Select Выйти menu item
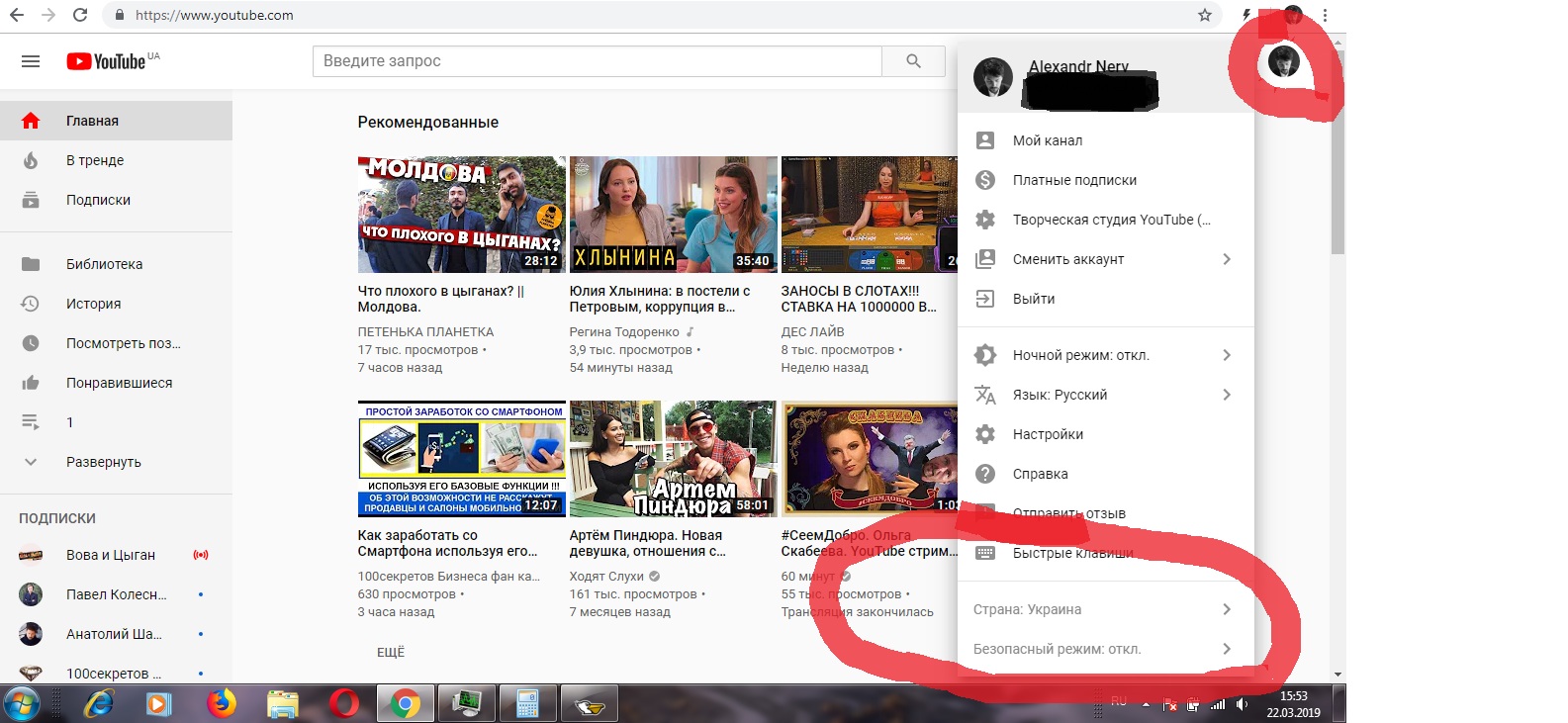Viewport: 1568px width, 723px height. (1106, 299)
